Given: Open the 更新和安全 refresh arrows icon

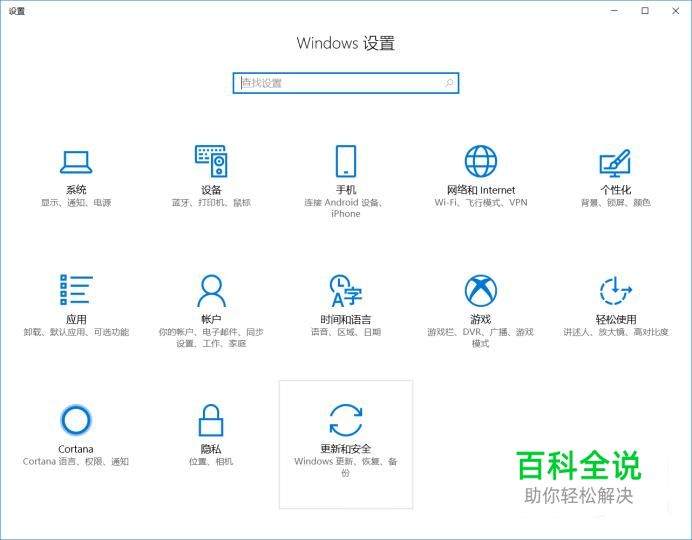Looking at the screenshot, I should tap(346, 420).
